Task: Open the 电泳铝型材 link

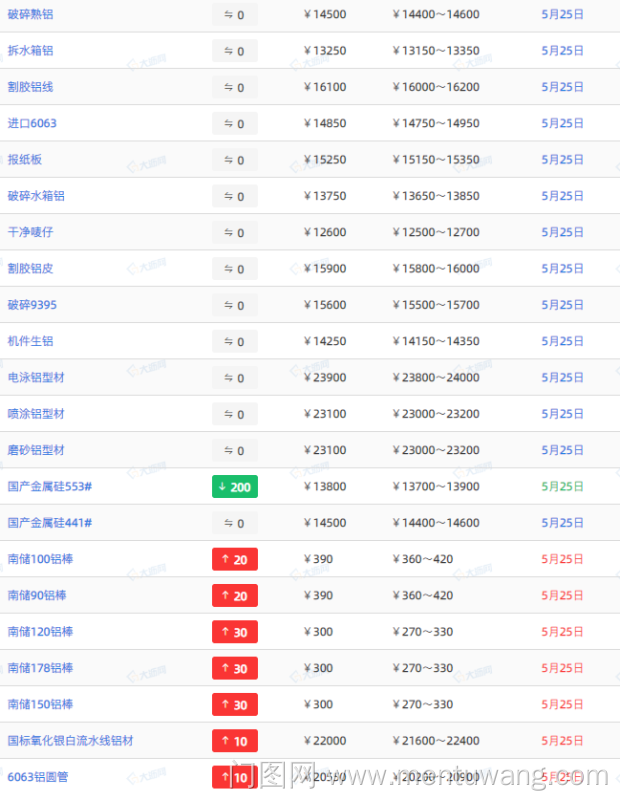Action: (36, 377)
